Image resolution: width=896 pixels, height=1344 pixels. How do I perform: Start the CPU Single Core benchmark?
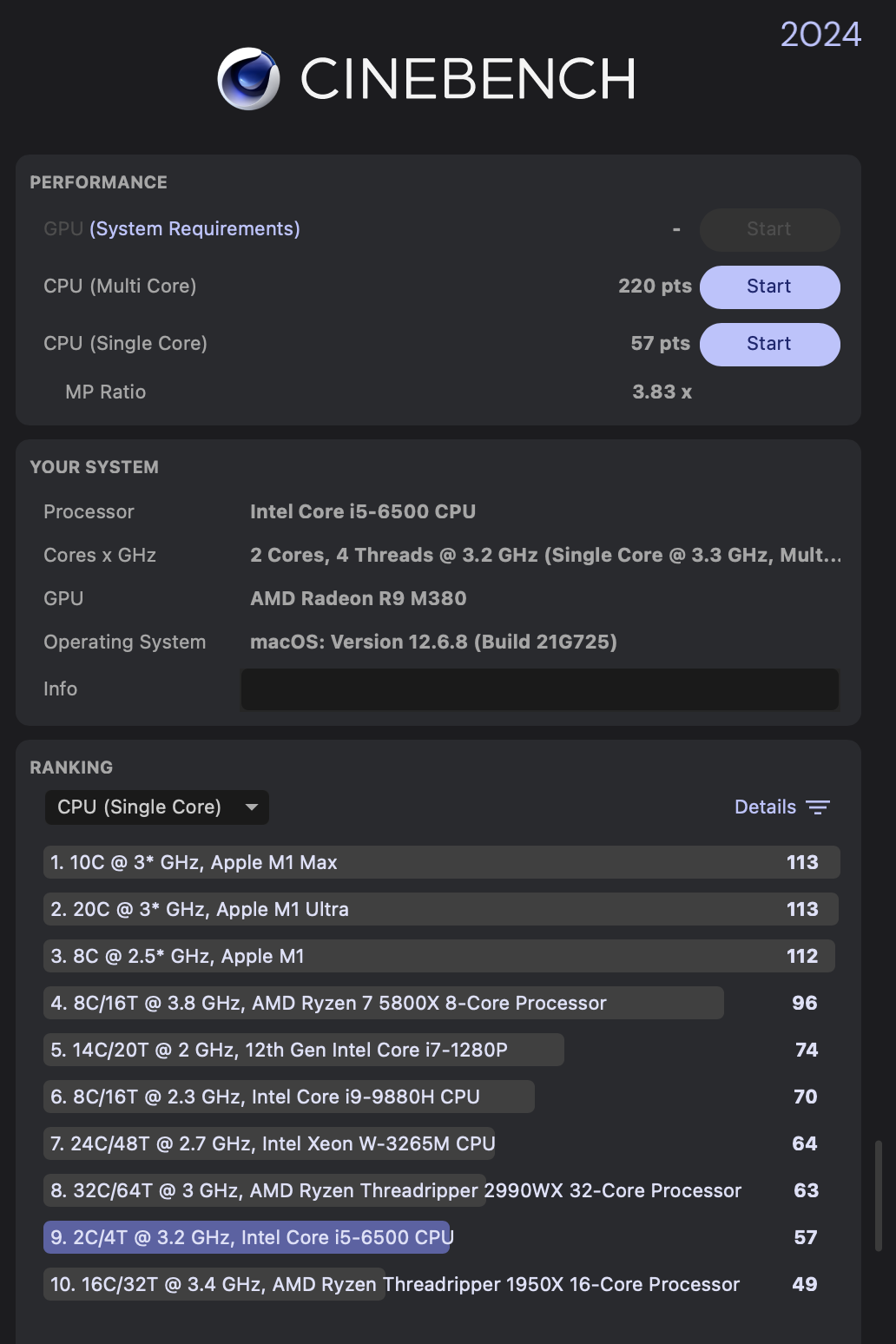(x=769, y=344)
